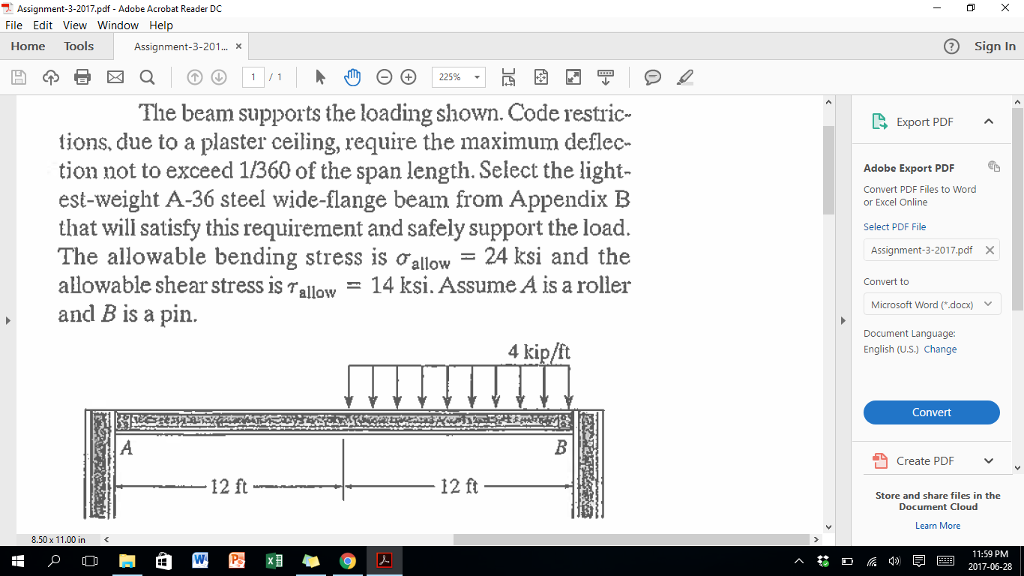
Task: Select the arrow selection tool
Action: tap(319, 76)
